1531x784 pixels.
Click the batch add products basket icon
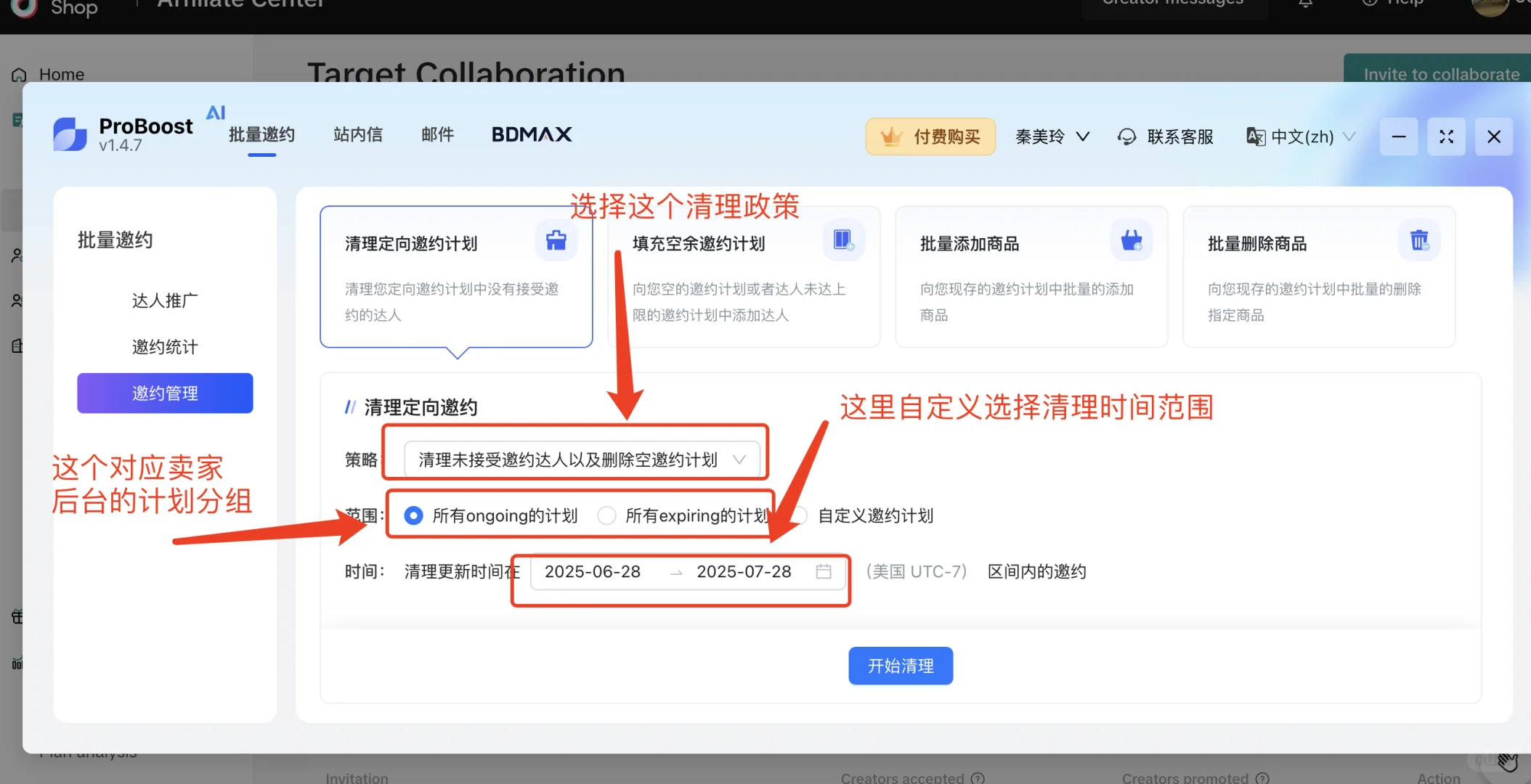point(1131,240)
